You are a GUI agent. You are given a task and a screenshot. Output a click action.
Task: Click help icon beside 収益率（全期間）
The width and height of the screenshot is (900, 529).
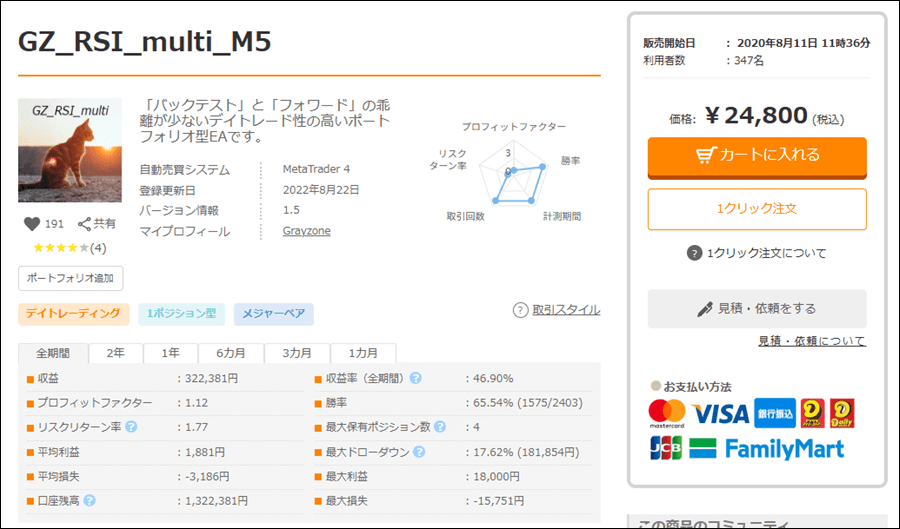[x=415, y=378]
